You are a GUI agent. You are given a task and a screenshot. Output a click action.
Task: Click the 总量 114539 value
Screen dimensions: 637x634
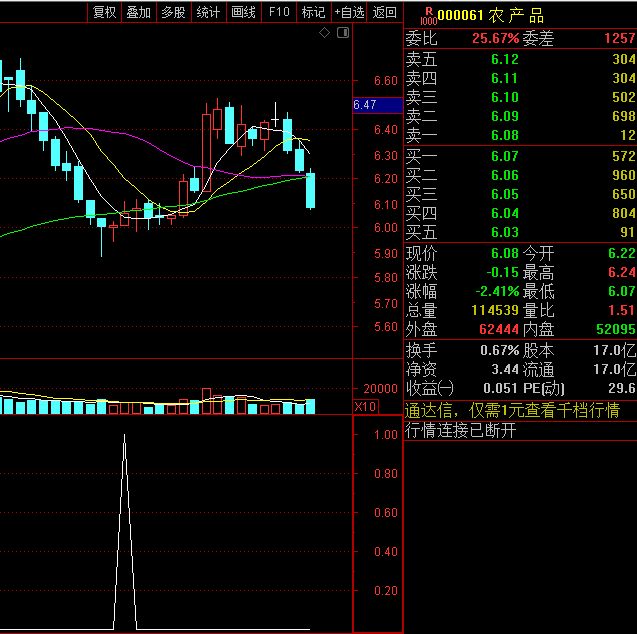pyautogui.click(x=495, y=310)
